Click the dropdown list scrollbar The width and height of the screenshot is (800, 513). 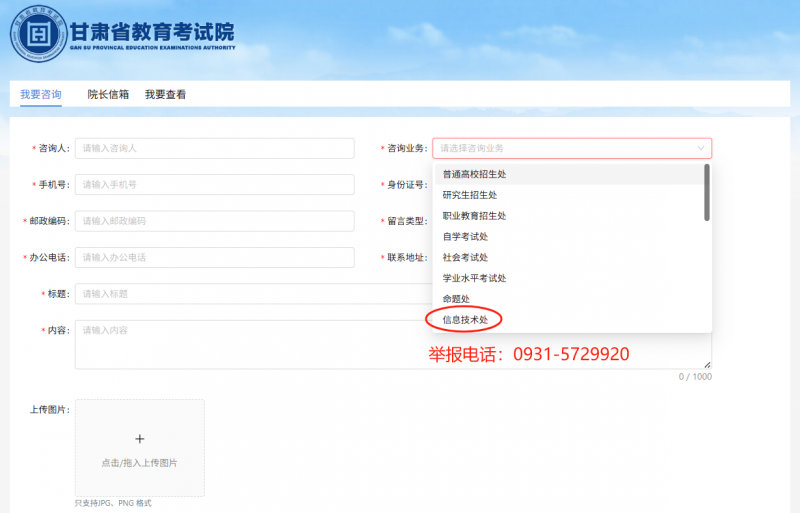[707, 193]
